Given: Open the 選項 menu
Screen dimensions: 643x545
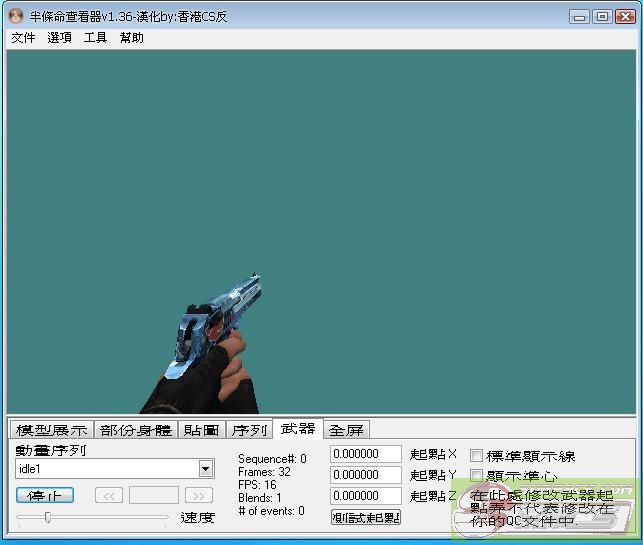Looking at the screenshot, I should pos(59,38).
